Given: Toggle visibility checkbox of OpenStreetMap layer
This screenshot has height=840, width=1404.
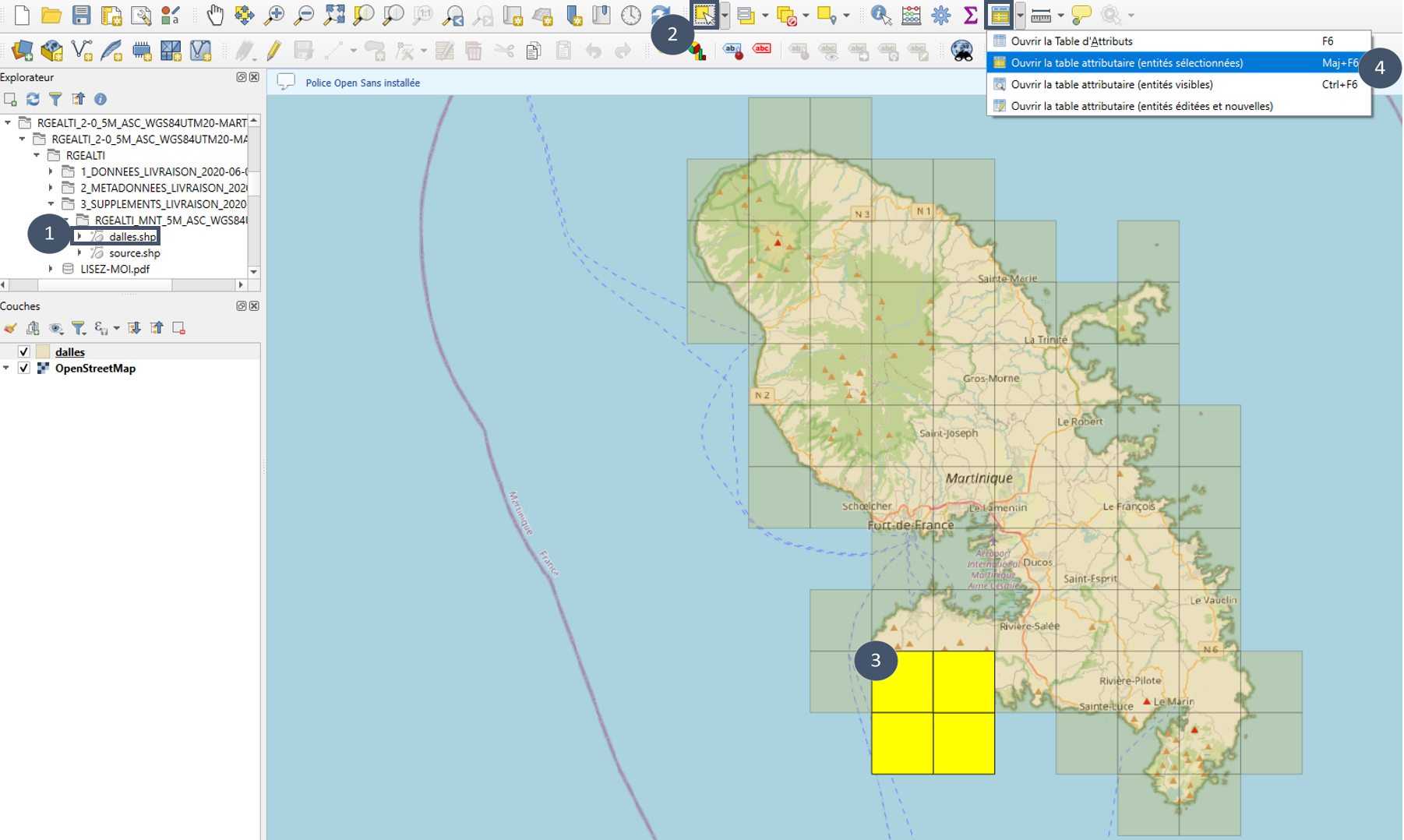Looking at the screenshot, I should 24,368.
